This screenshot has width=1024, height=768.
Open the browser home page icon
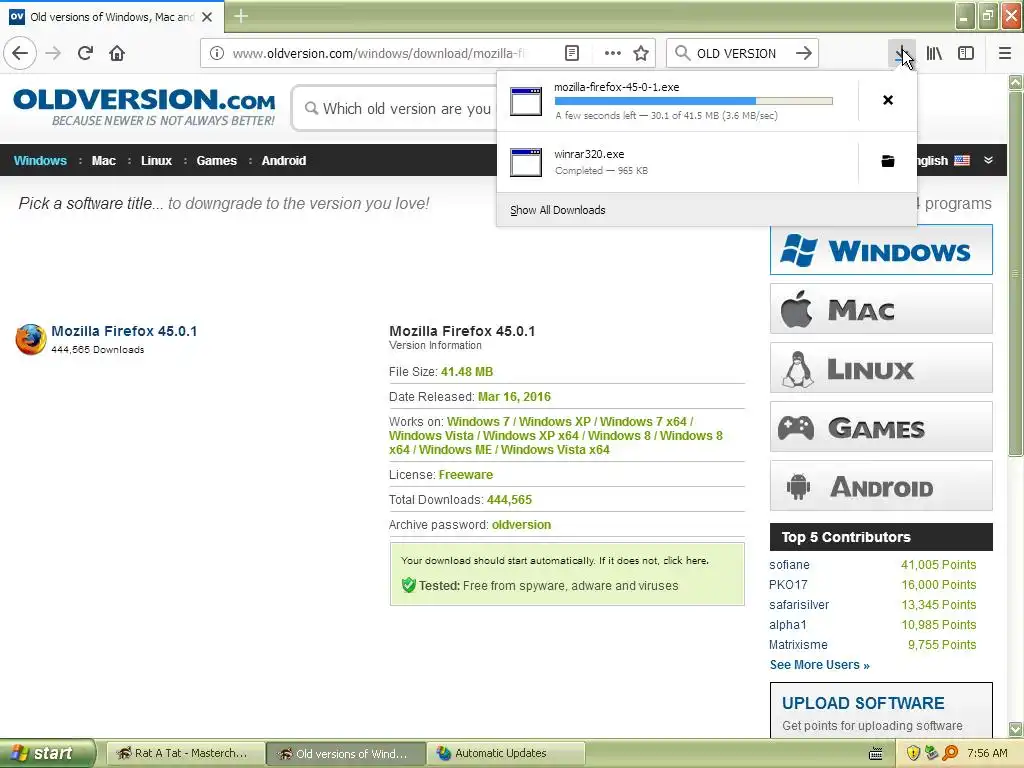[117, 53]
